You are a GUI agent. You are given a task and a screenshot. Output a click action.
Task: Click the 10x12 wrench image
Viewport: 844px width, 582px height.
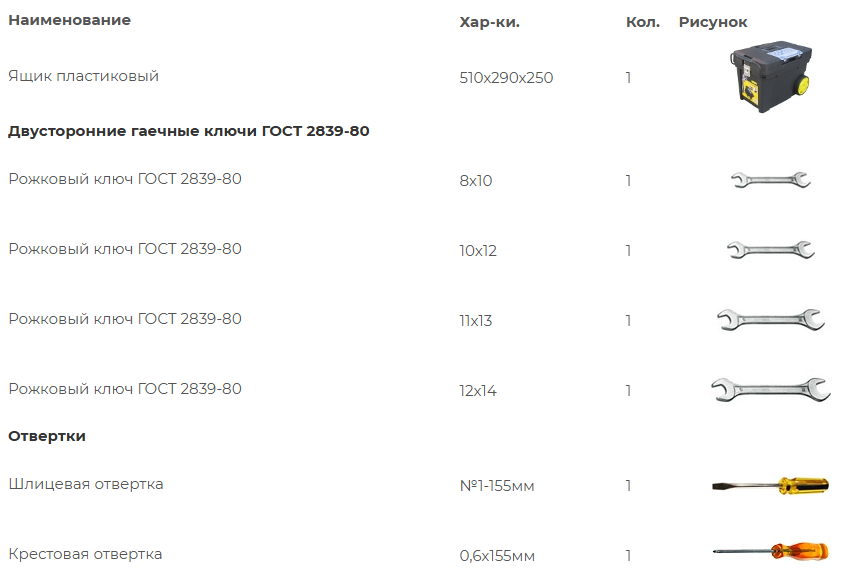pos(770,250)
